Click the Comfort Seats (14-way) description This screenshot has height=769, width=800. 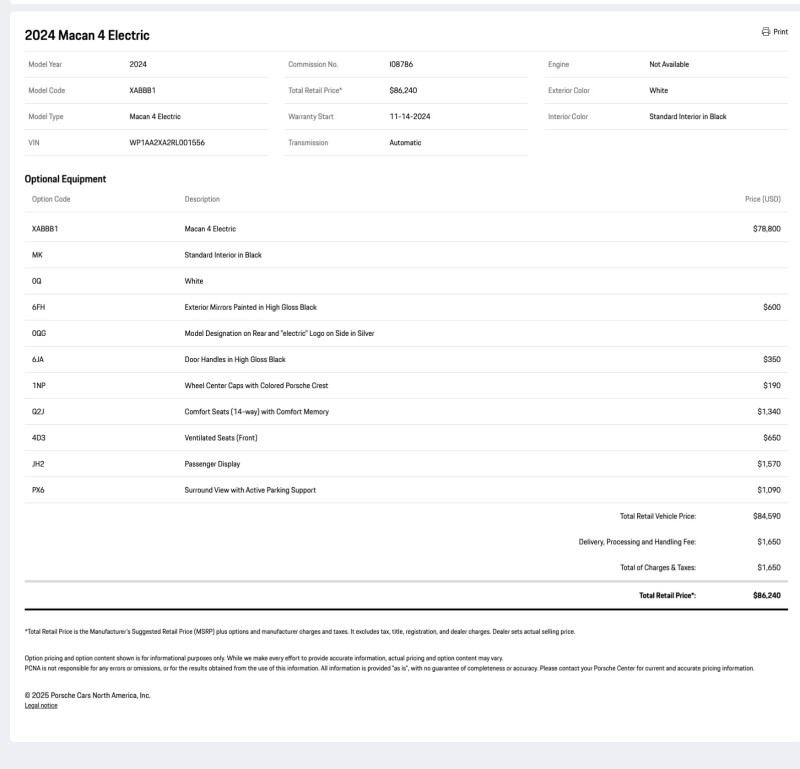(256, 412)
